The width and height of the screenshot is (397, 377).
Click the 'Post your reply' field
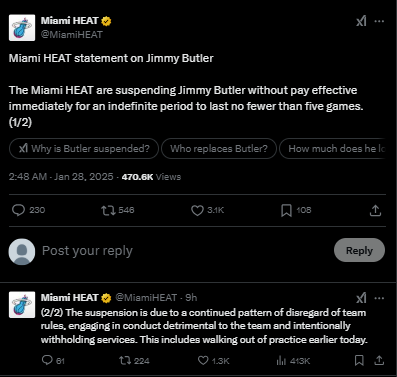(185, 251)
